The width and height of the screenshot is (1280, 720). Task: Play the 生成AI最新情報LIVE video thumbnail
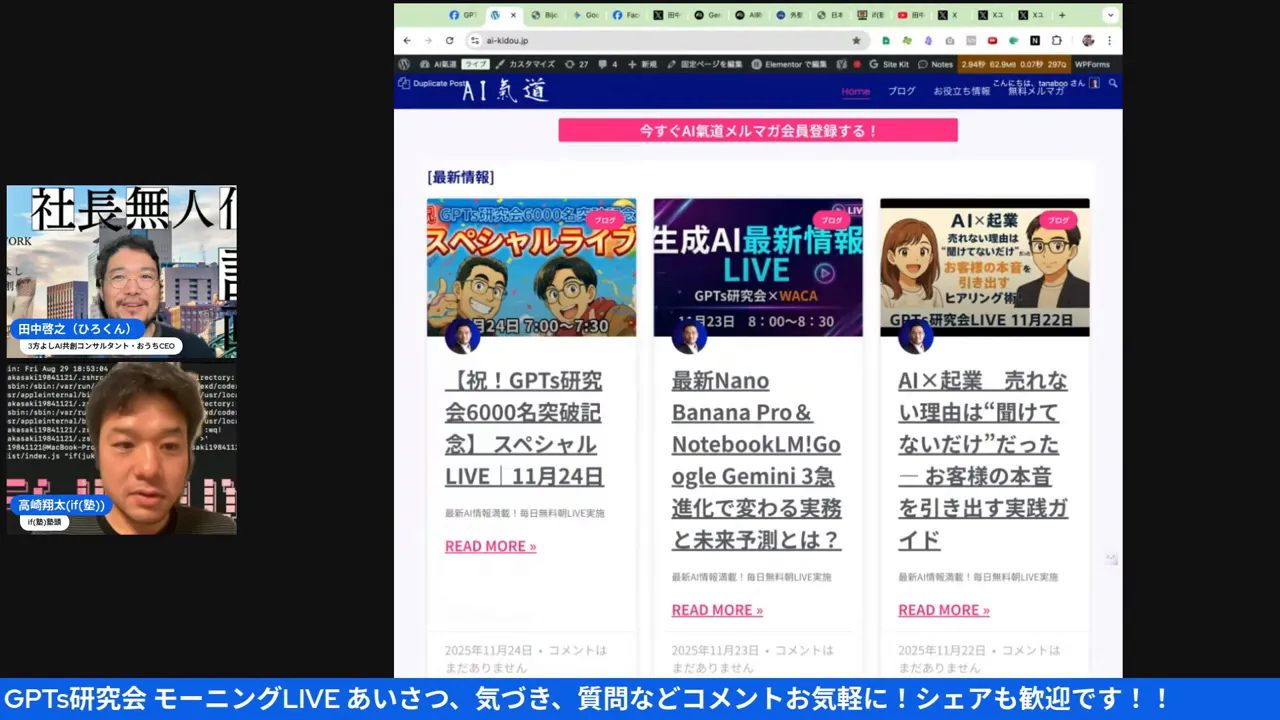[824, 273]
